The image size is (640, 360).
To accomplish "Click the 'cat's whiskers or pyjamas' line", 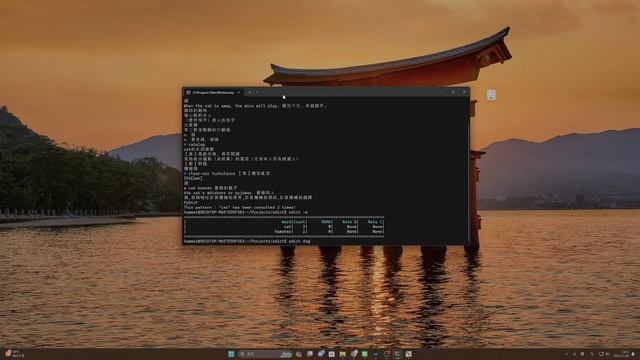I will (229, 193).
